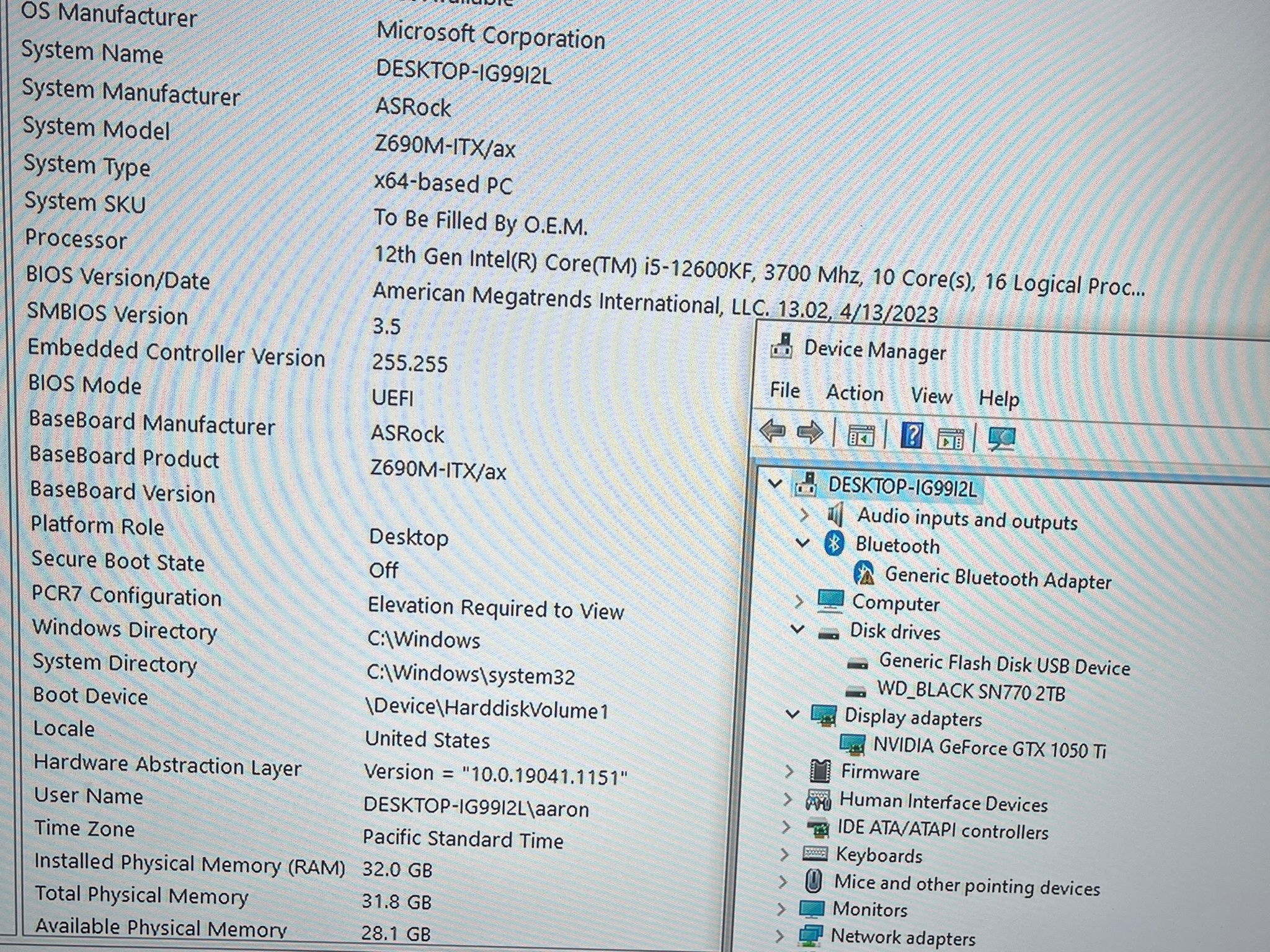The width and height of the screenshot is (1270, 952).
Task: Click the Human Interface Devices icon
Action: [817, 800]
